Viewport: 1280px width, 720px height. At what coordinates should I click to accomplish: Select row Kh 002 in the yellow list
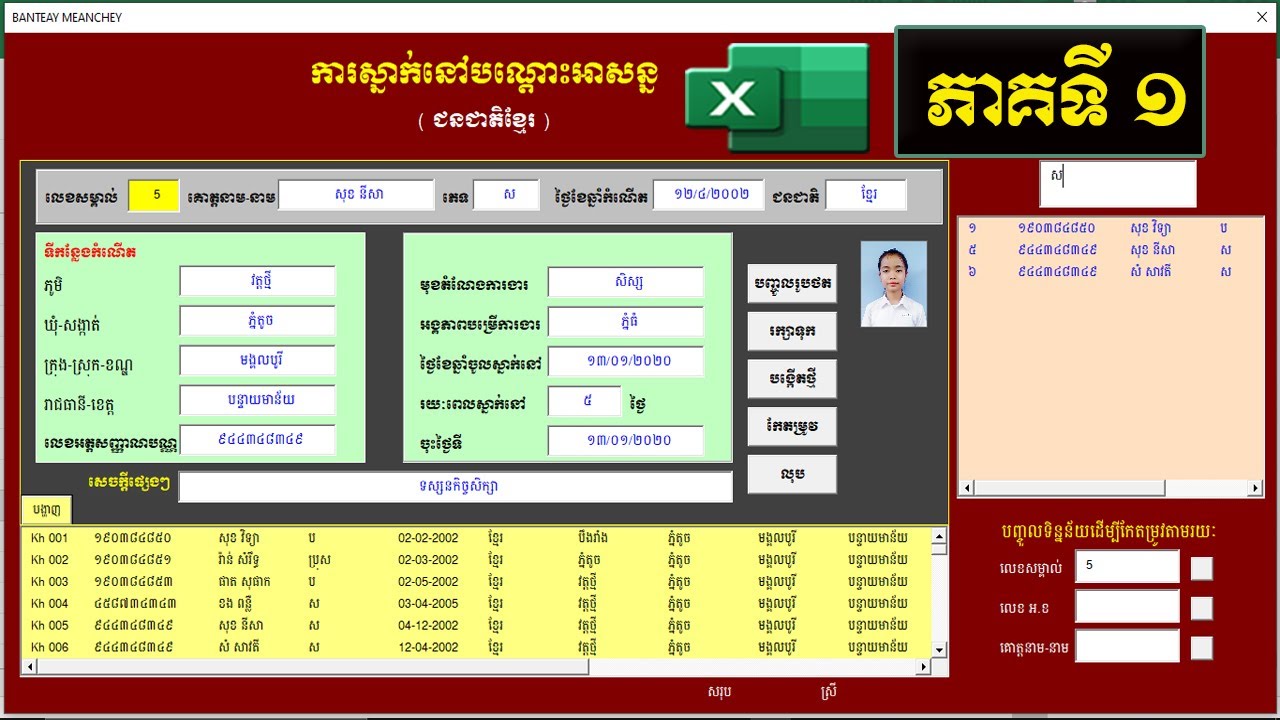[x=476, y=560]
